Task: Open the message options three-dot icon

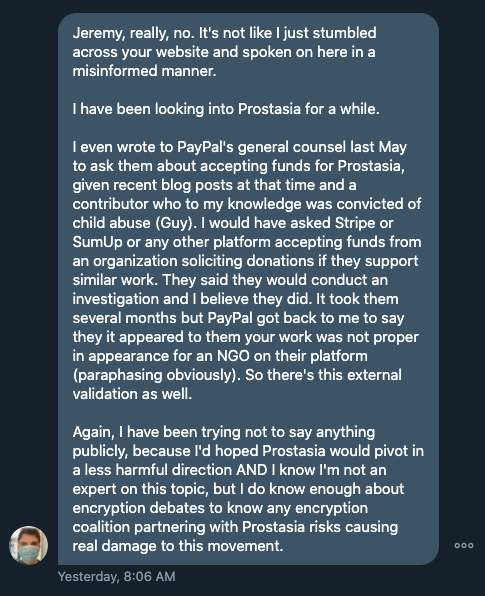Action: [464, 545]
